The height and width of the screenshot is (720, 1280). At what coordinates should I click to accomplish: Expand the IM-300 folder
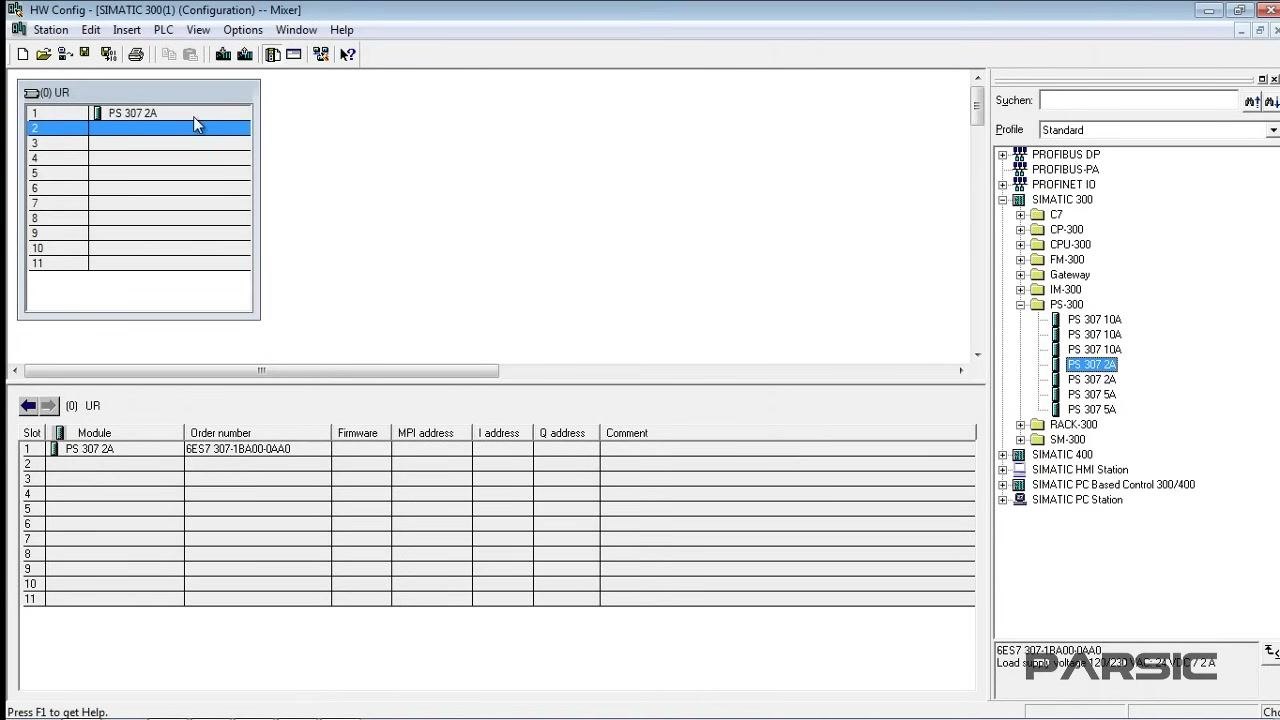click(1021, 290)
